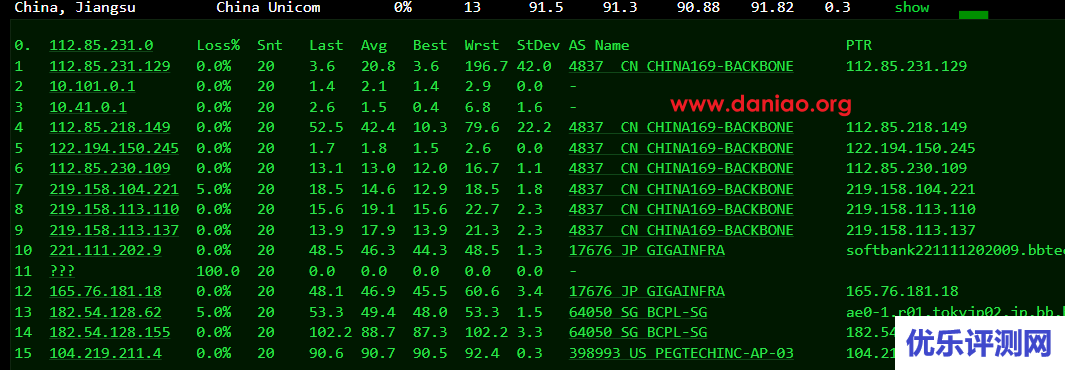Viewport: 1065px width, 370px height.
Task: Open AS 64050 SG BCPL-SG link on hop 13
Action: tap(638, 312)
